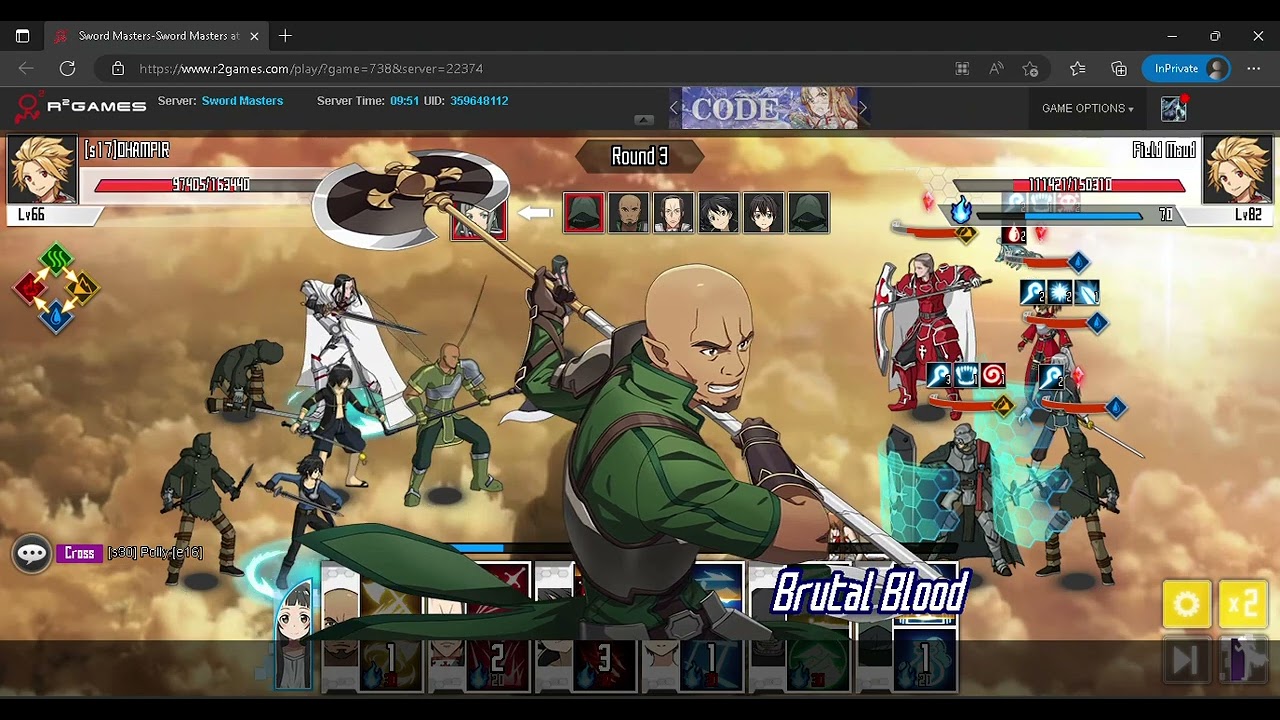Click the UID 359648112 text

click(466, 101)
